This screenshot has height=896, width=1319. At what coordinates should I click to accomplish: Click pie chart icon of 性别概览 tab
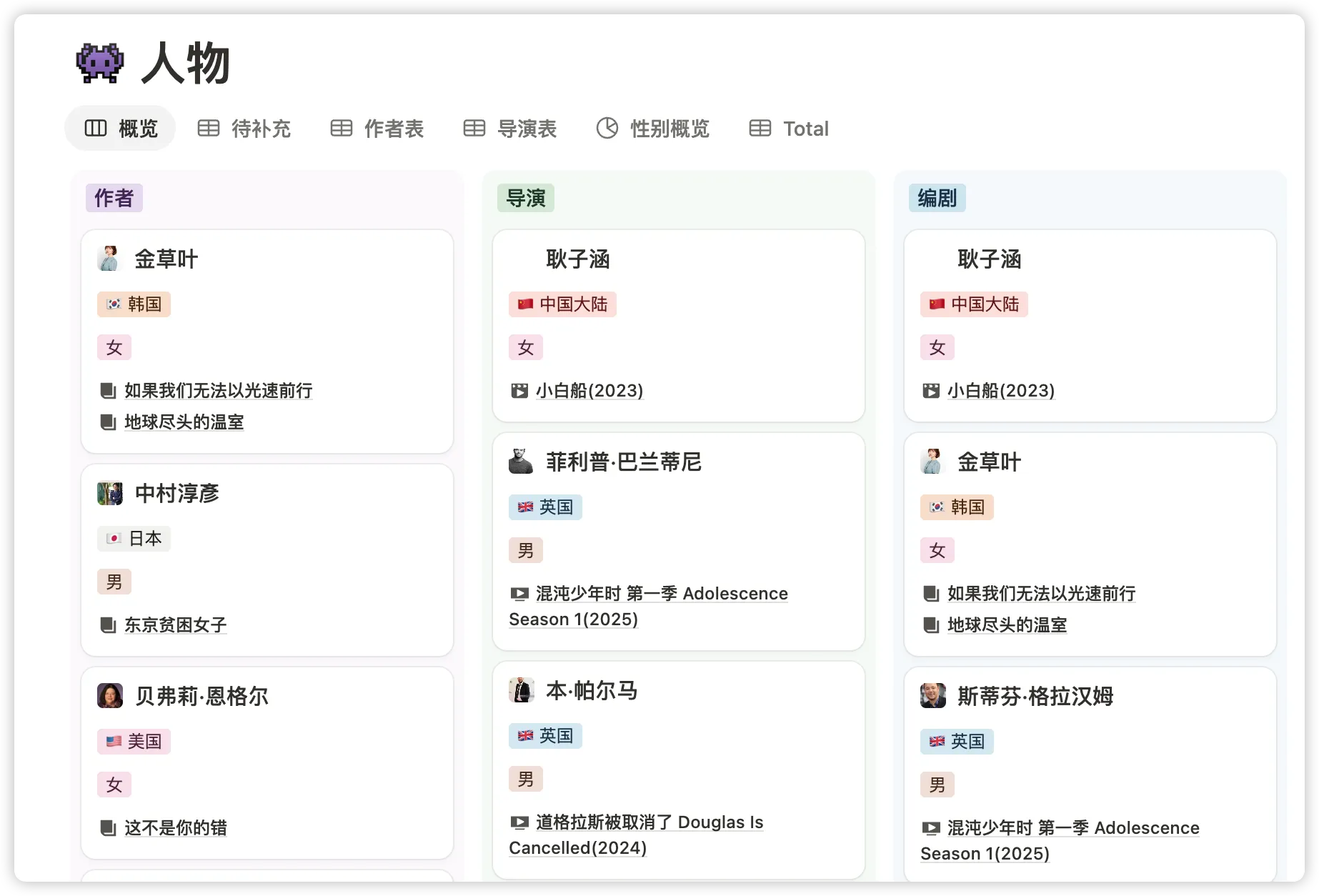coord(607,129)
